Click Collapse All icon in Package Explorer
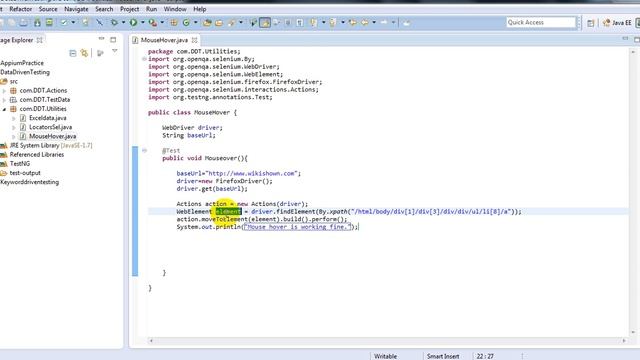This screenshot has height=360, width=640. (73, 53)
